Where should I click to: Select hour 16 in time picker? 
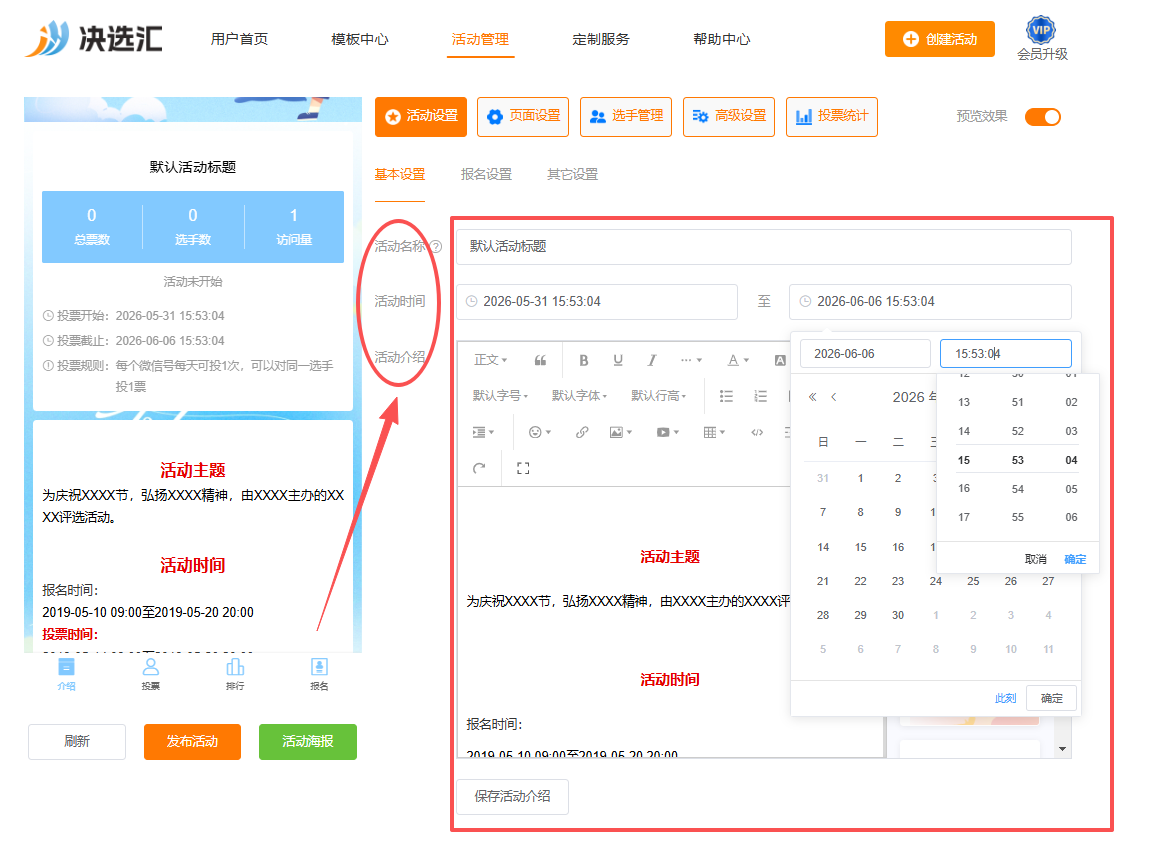click(x=964, y=489)
